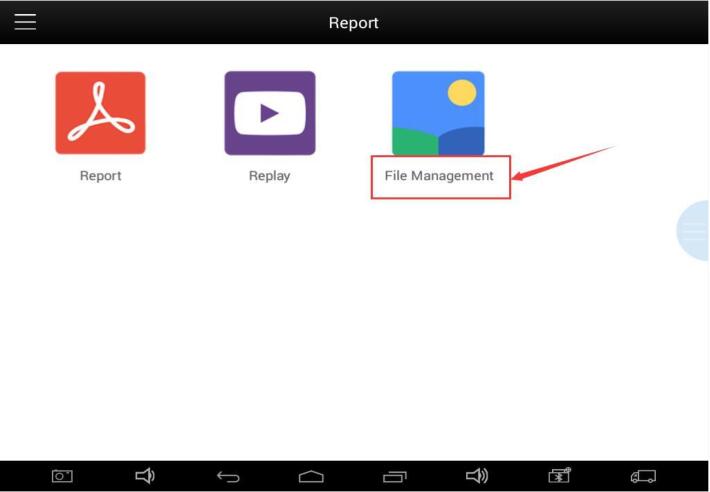Go back with the back arrow
This screenshot has width=710, height=492.
228,477
